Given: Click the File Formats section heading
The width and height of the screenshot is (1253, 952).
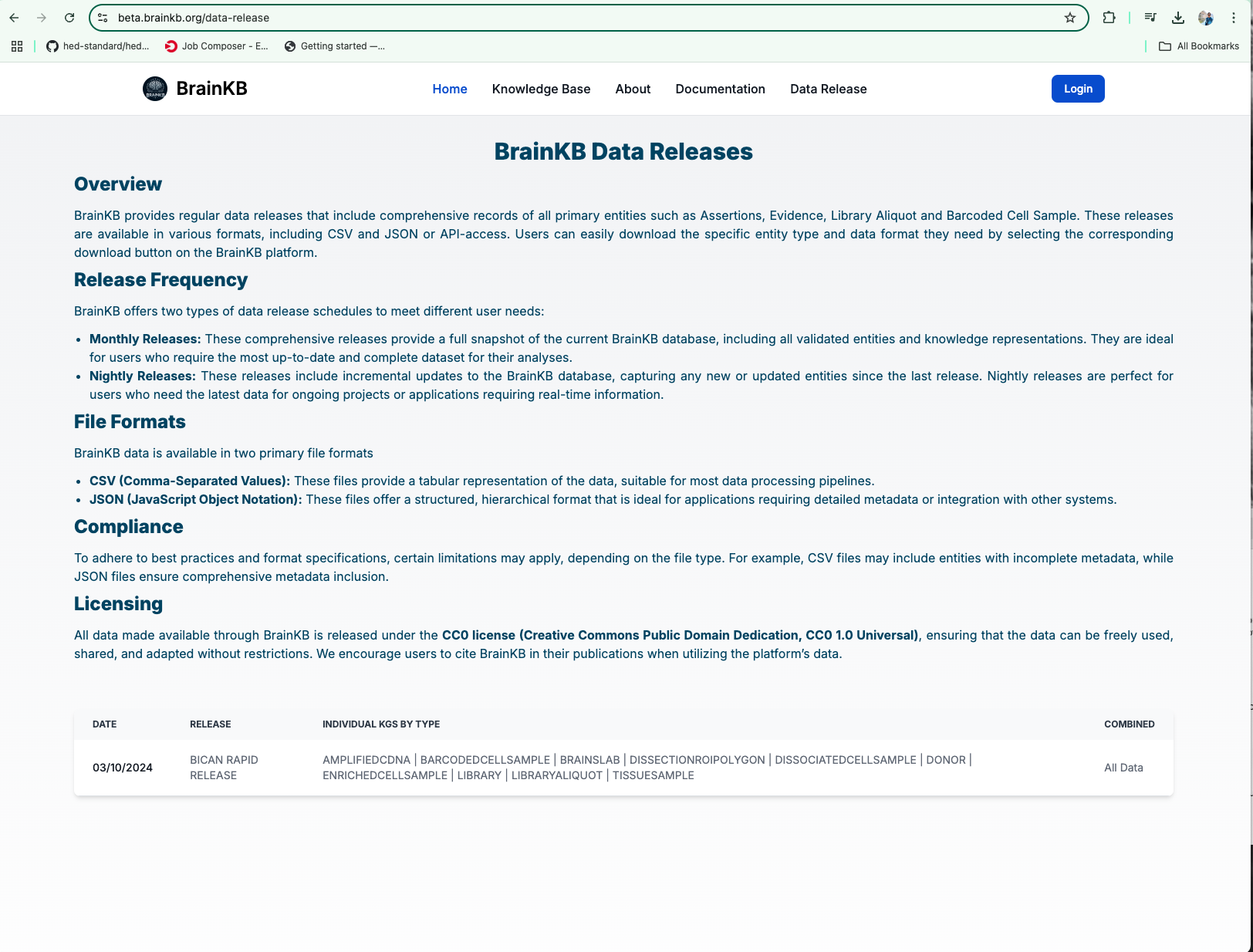Looking at the screenshot, I should coord(130,421).
